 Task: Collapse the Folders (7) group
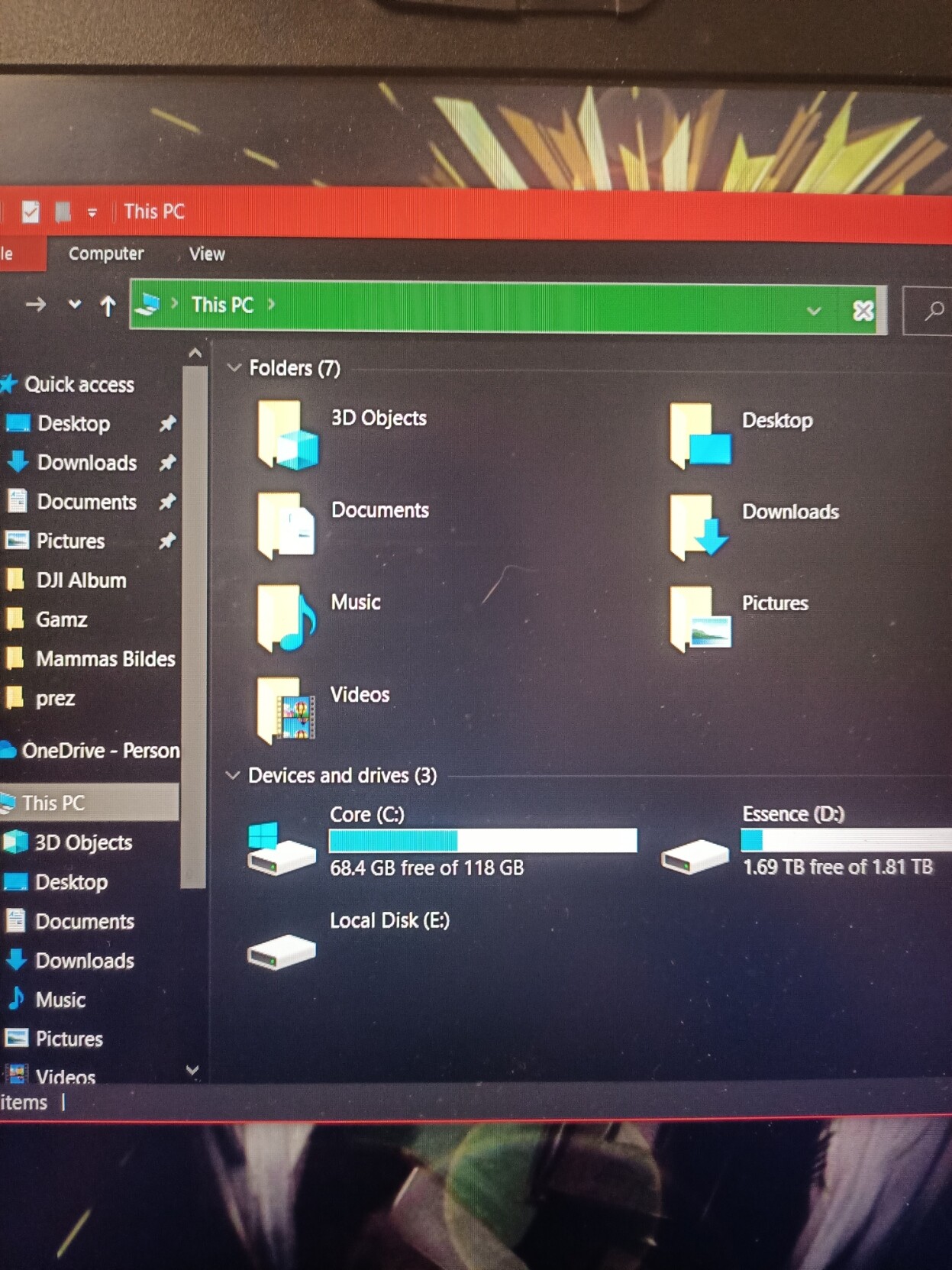click(x=234, y=367)
